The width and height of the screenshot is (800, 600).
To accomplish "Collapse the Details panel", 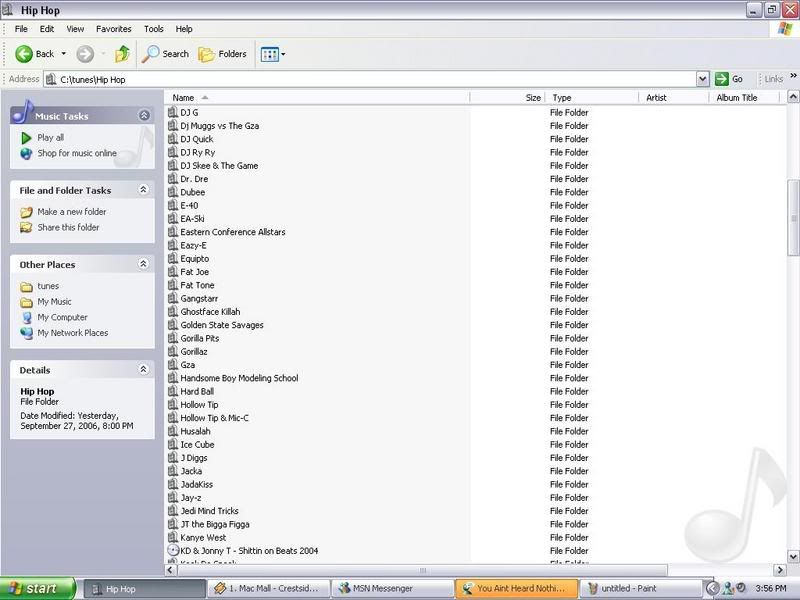I will coord(143,369).
